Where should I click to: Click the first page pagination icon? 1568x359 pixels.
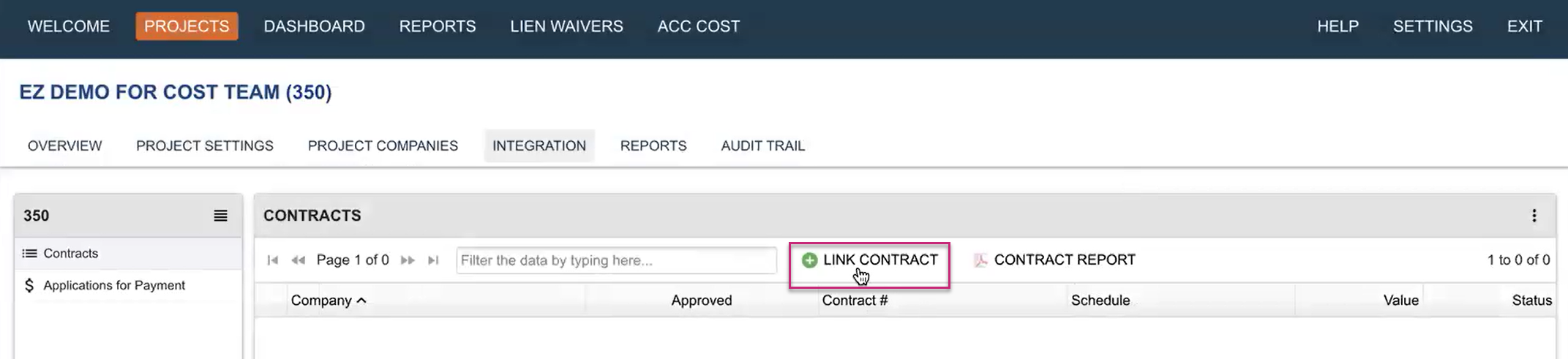pyautogui.click(x=273, y=260)
